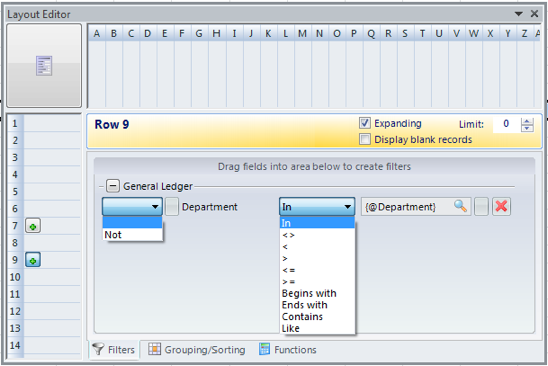Viewport: 548px width, 366px height.
Task: Choose >= operator from the list
Action: [317, 281]
